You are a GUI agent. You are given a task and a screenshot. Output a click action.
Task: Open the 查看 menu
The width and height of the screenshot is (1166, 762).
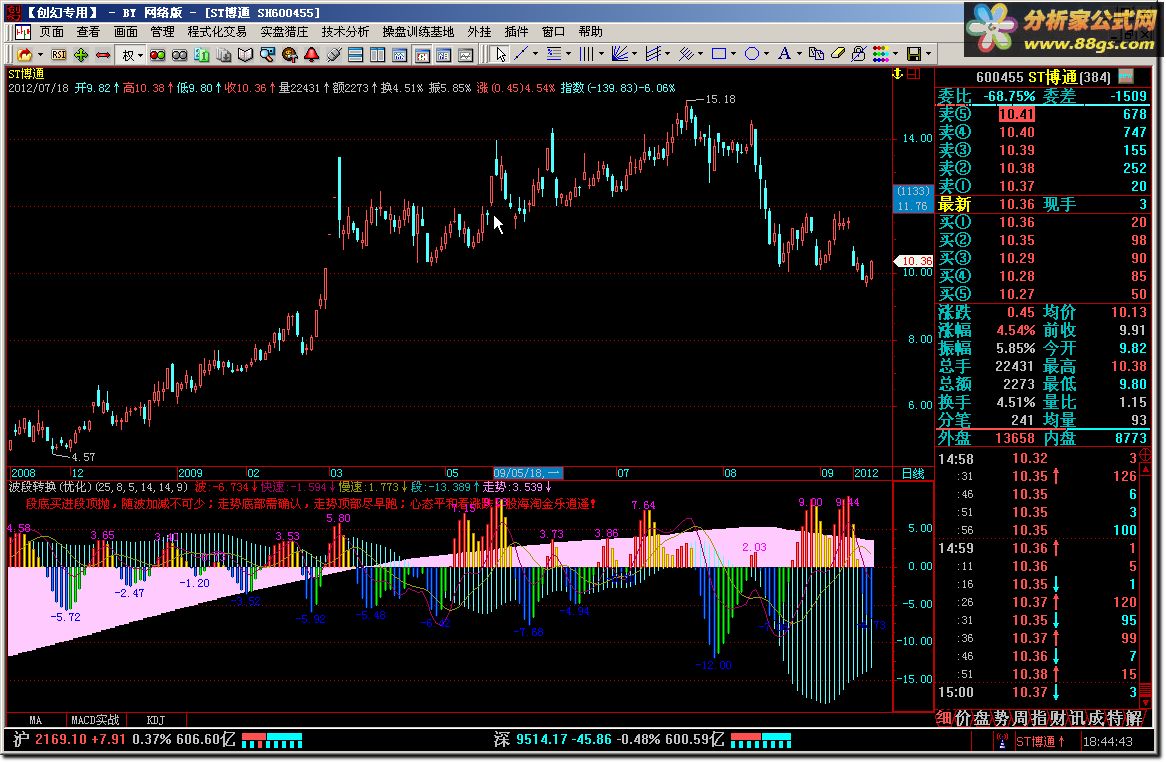pos(88,32)
